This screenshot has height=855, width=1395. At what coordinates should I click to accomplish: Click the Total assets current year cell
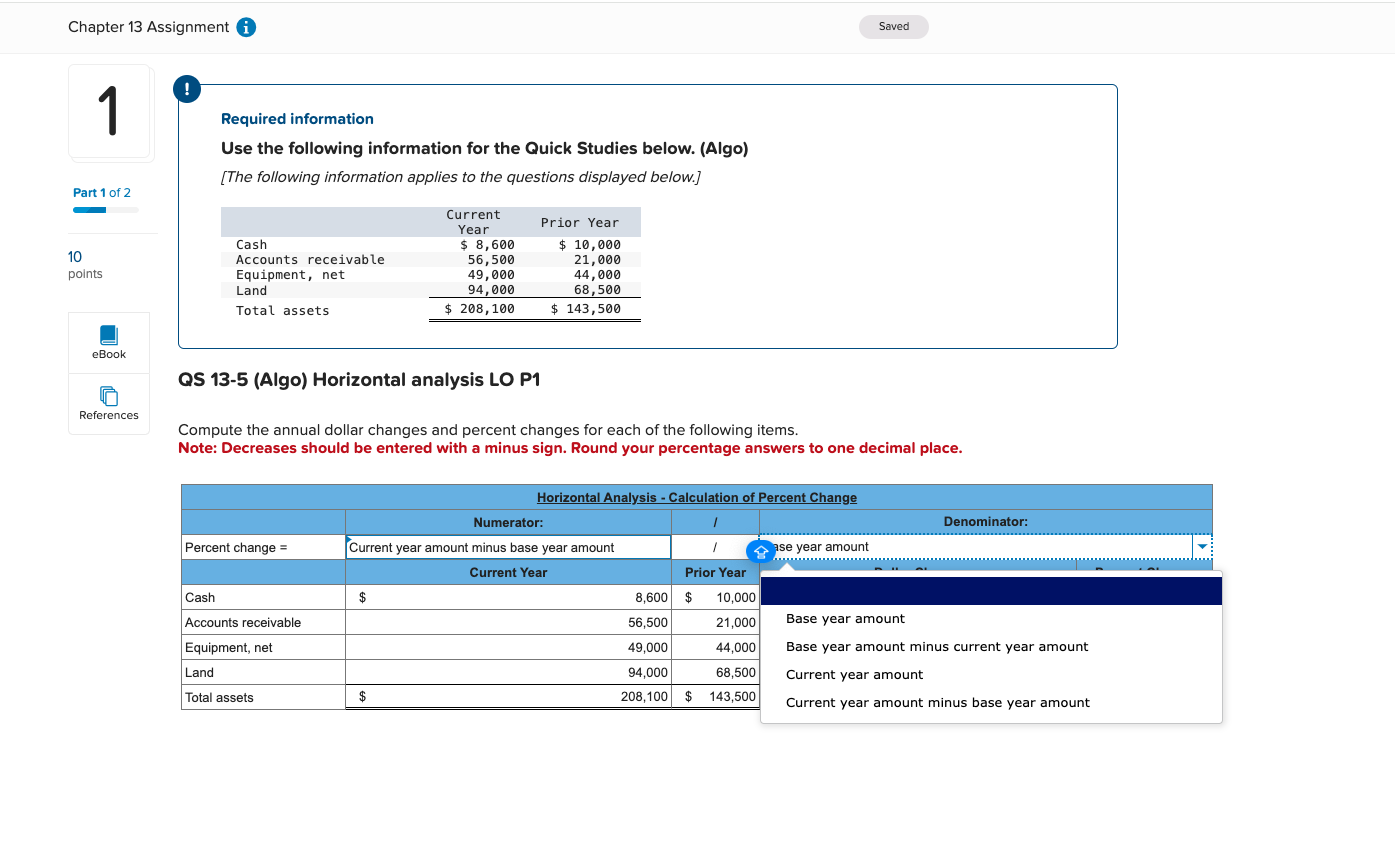508,697
